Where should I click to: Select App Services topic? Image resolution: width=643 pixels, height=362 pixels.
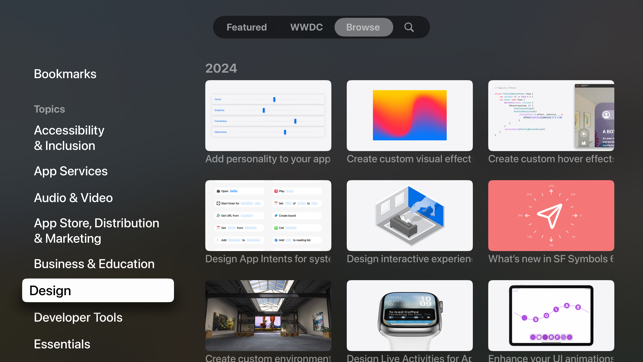click(71, 171)
